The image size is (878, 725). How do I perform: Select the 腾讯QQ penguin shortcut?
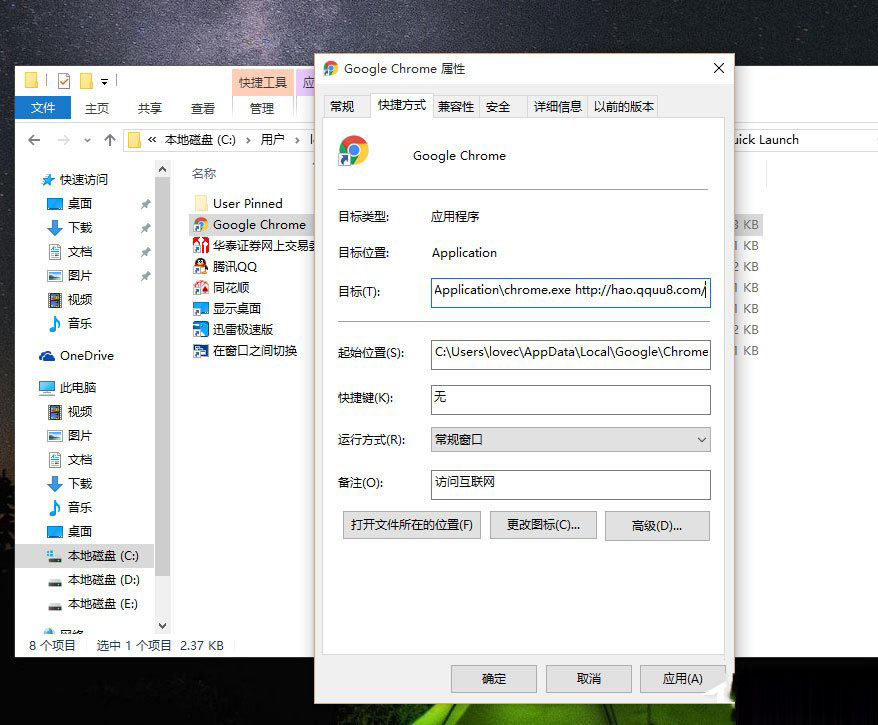(200, 266)
